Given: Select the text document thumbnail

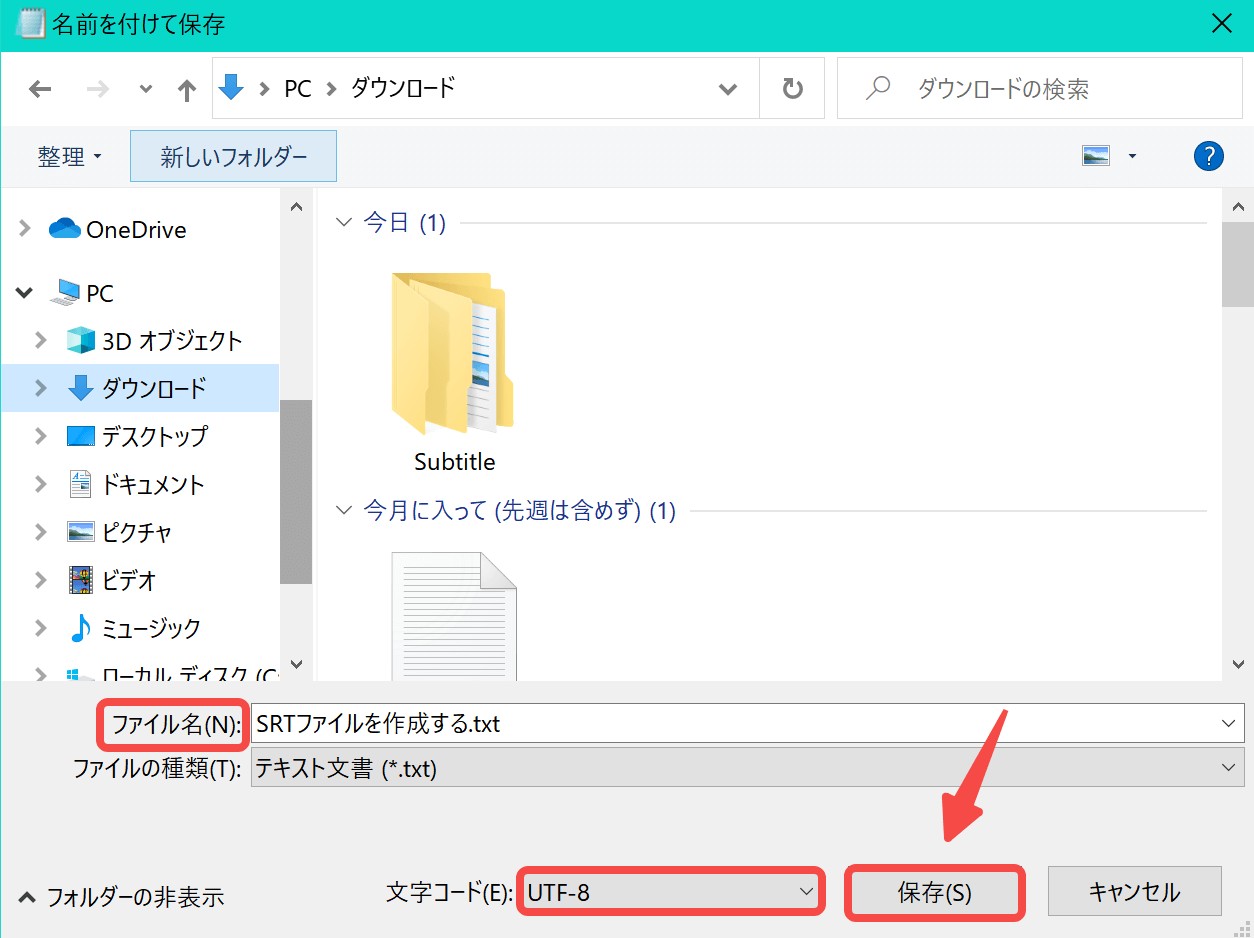Looking at the screenshot, I should pos(454,615).
